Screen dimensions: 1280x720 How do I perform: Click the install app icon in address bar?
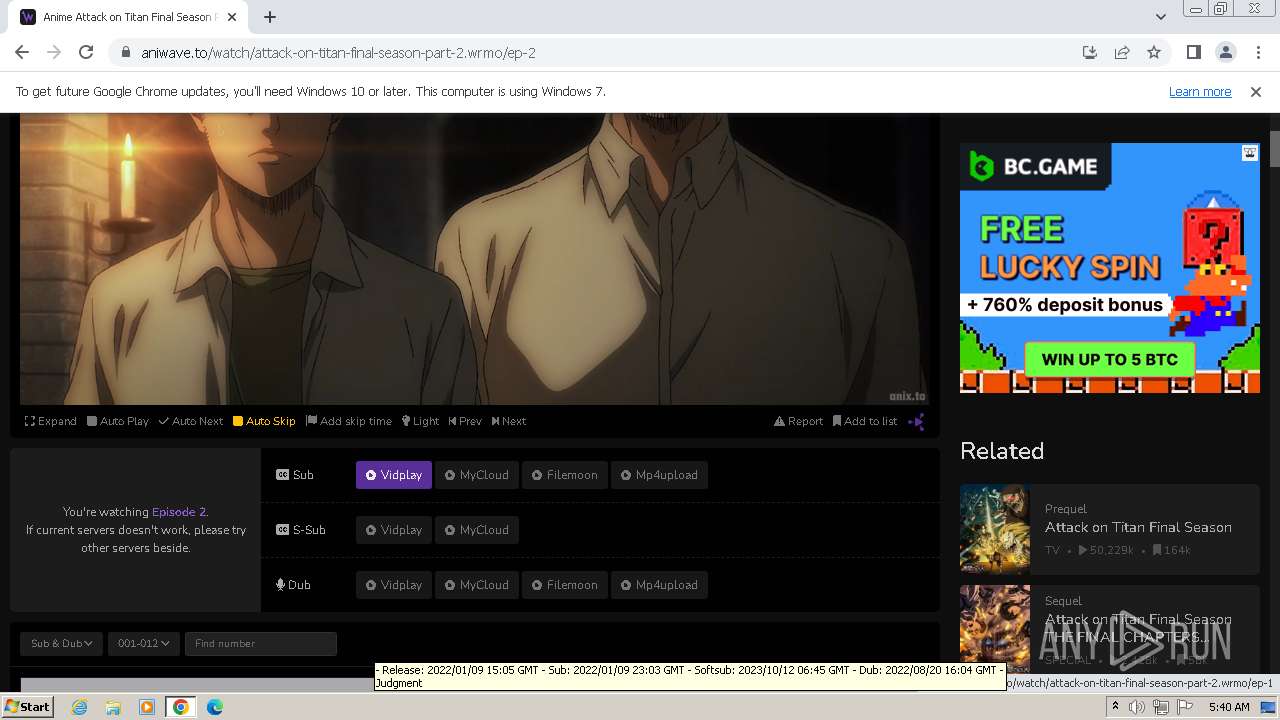point(1090,52)
